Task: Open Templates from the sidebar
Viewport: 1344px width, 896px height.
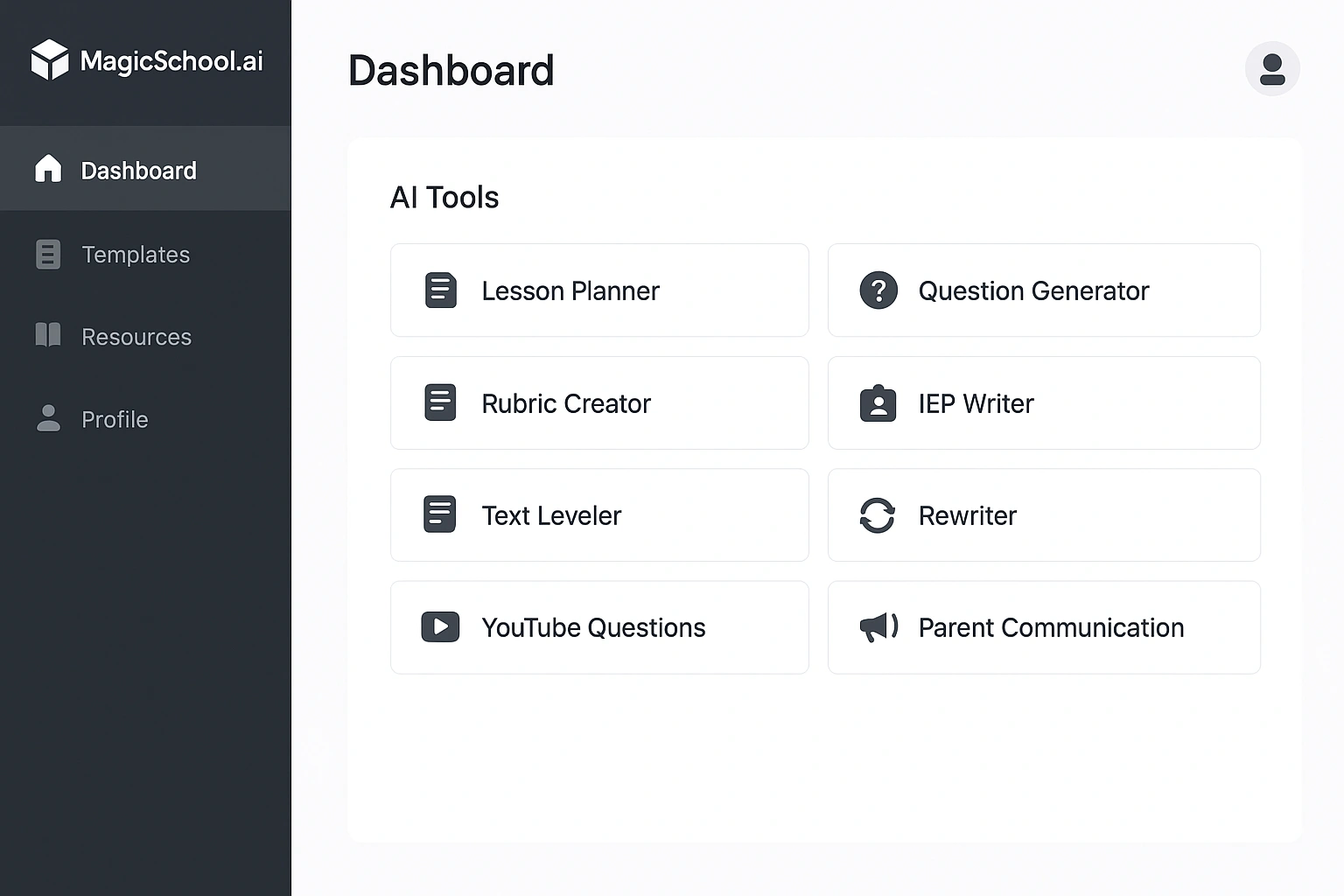Action: pos(135,255)
